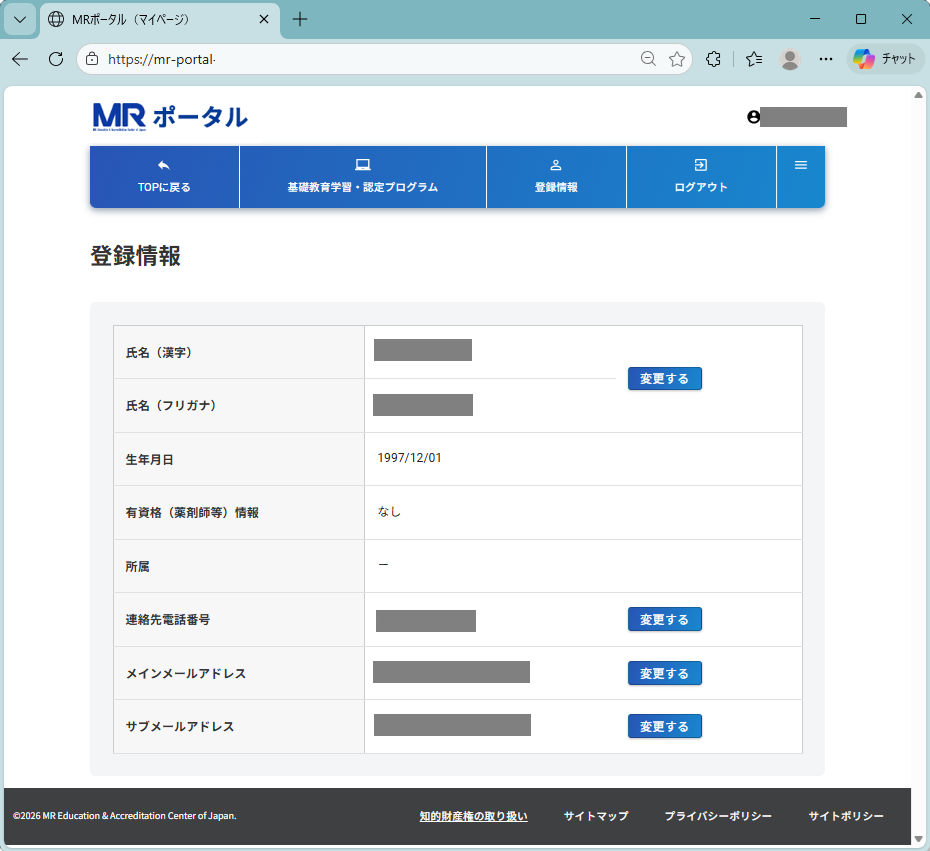Click the MR ポータル logo
The width and height of the screenshot is (930, 851).
[x=169, y=117]
